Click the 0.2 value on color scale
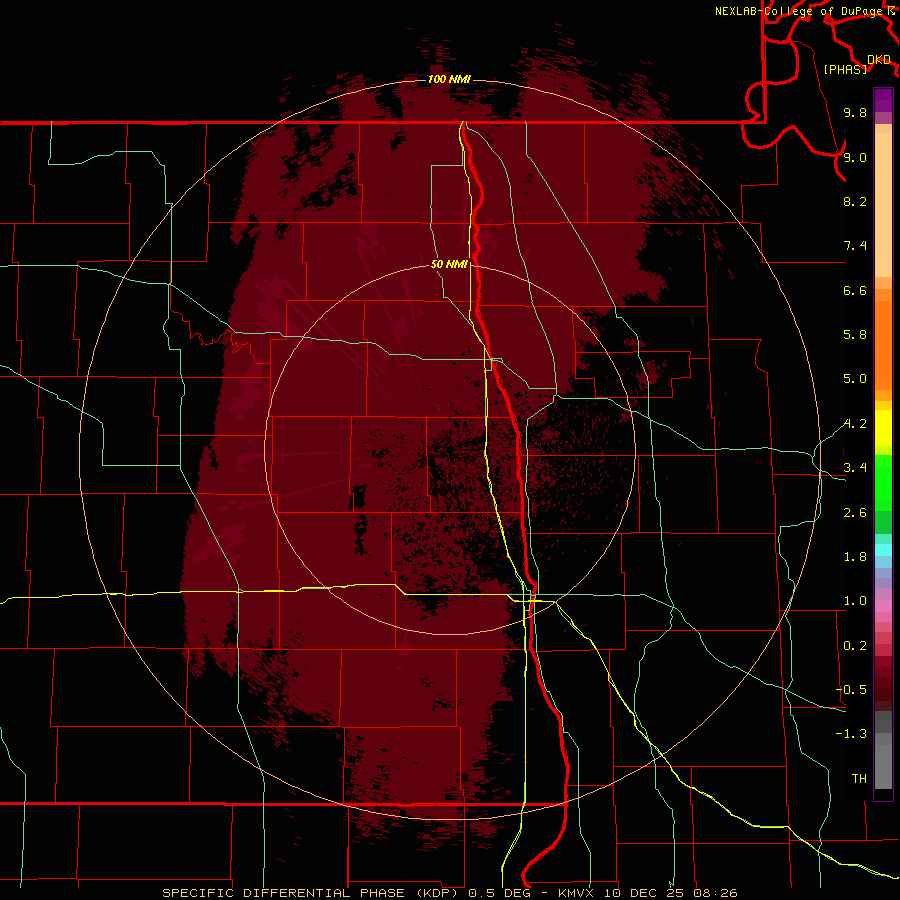The height and width of the screenshot is (900, 900). [855, 646]
